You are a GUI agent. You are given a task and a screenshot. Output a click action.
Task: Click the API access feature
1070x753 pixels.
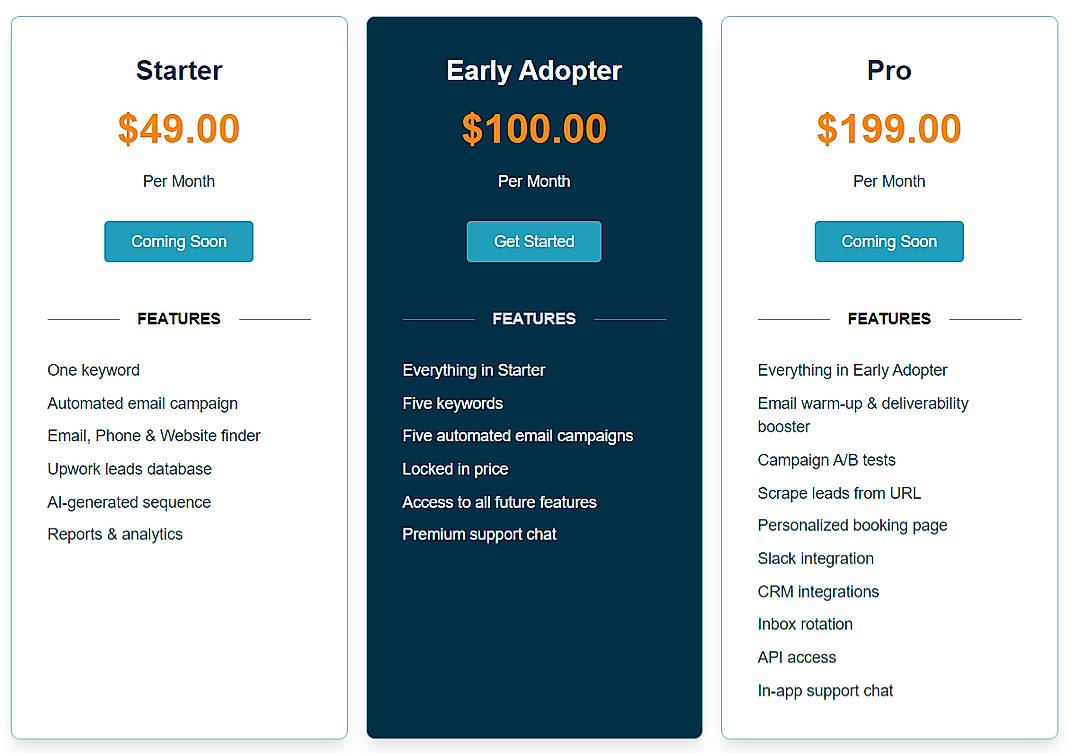pyautogui.click(x=796, y=657)
